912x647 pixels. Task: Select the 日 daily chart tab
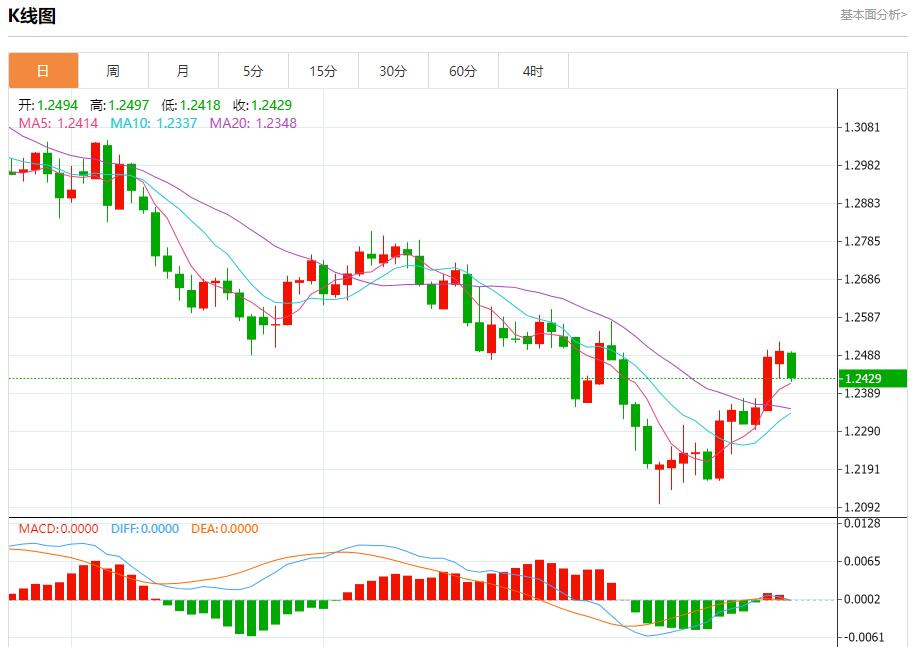coord(43,71)
